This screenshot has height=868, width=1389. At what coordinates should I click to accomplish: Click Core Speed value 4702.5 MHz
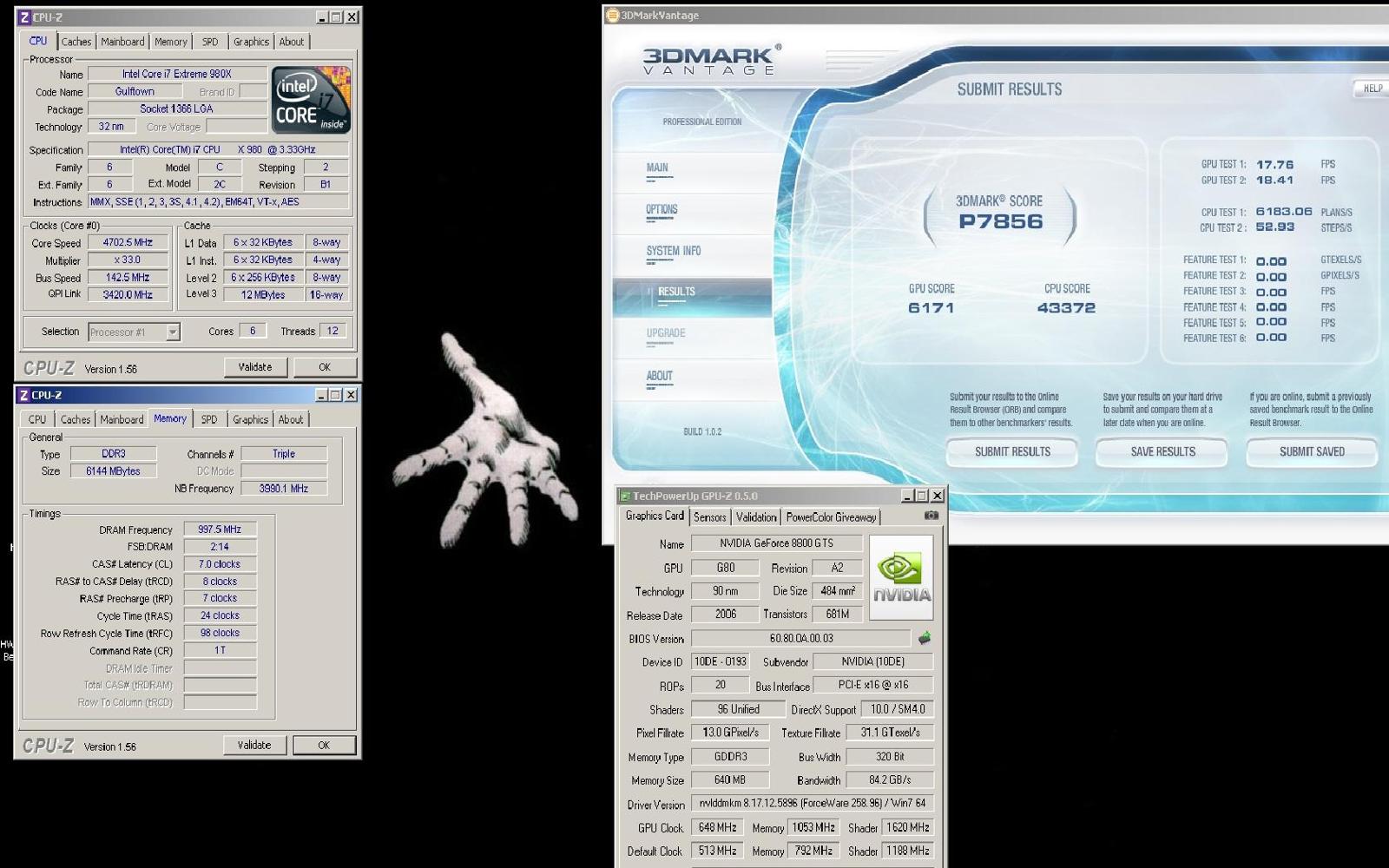128,243
